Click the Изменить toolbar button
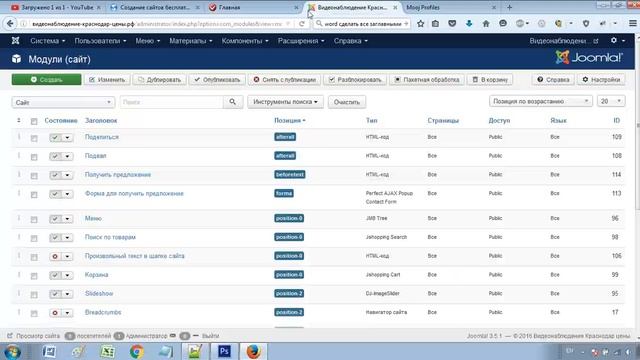 click(x=107, y=80)
